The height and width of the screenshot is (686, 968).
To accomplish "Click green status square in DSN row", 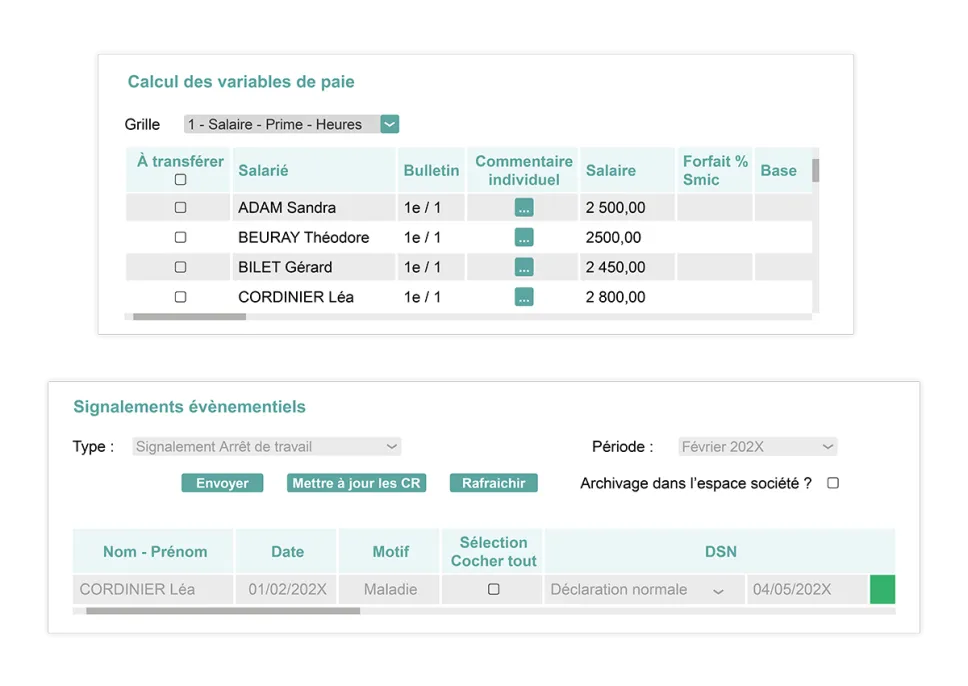I will pos(882,589).
